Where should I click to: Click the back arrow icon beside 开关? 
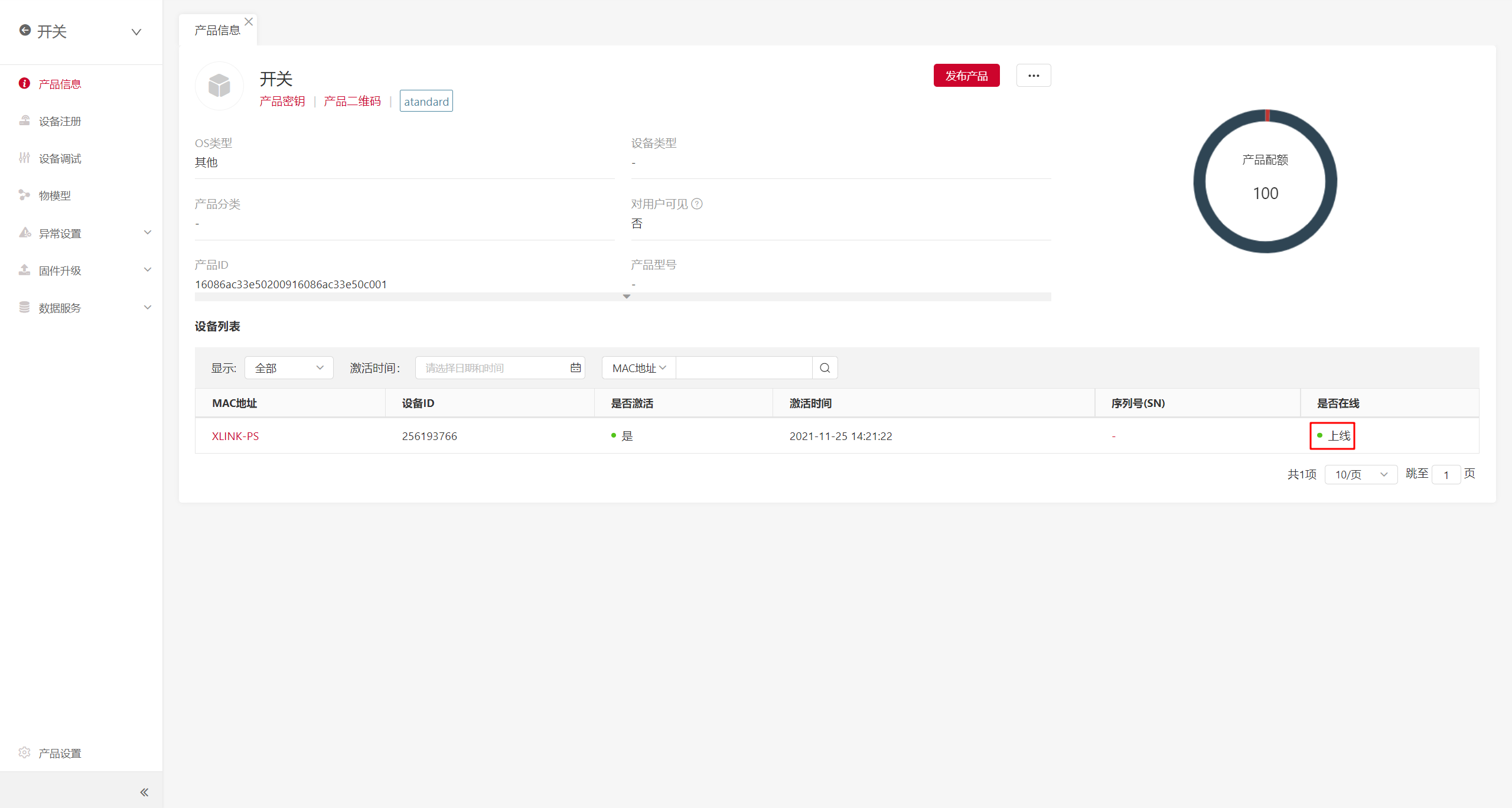point(25,30)
